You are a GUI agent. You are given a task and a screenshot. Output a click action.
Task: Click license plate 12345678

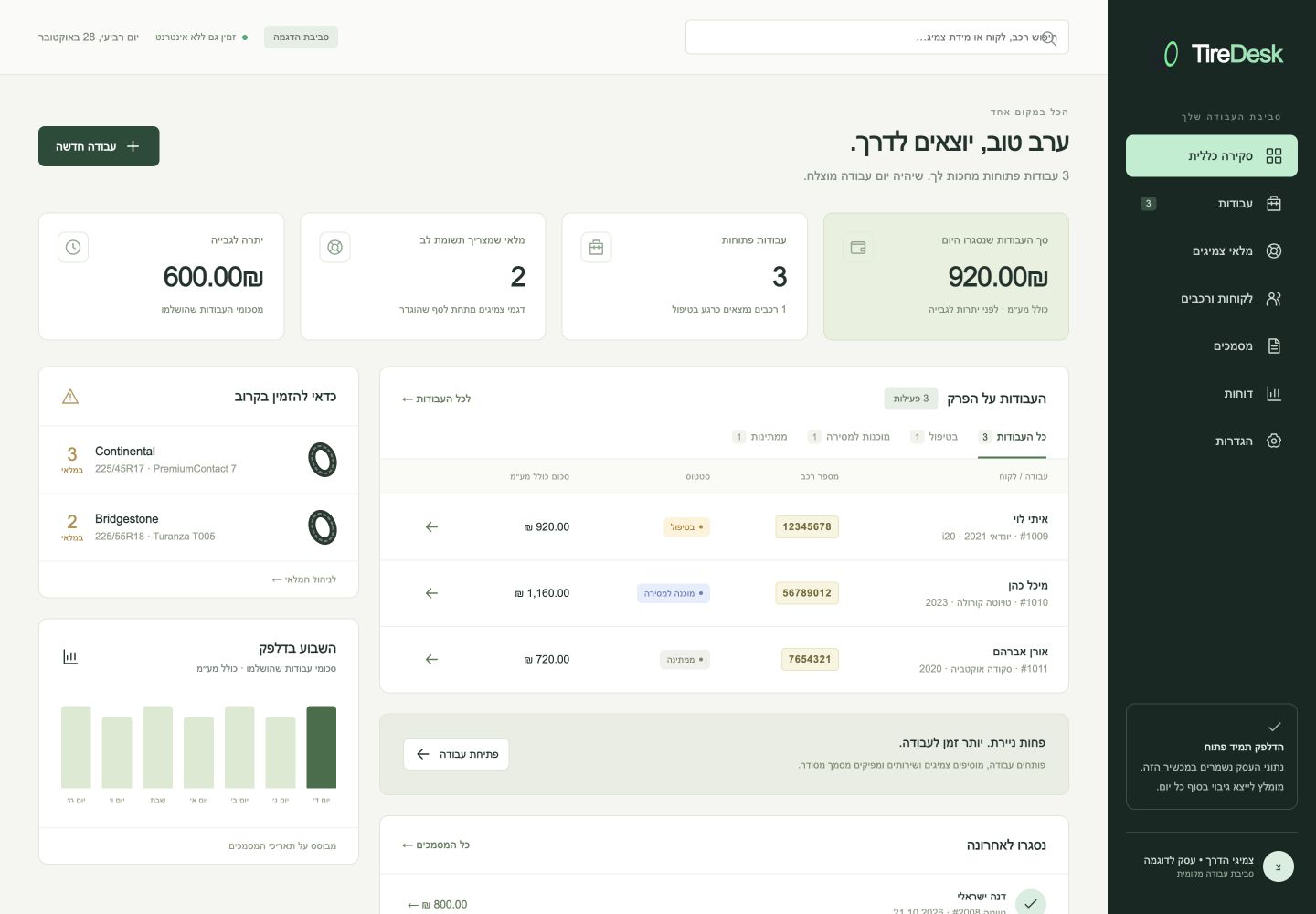tap(807, 527)
